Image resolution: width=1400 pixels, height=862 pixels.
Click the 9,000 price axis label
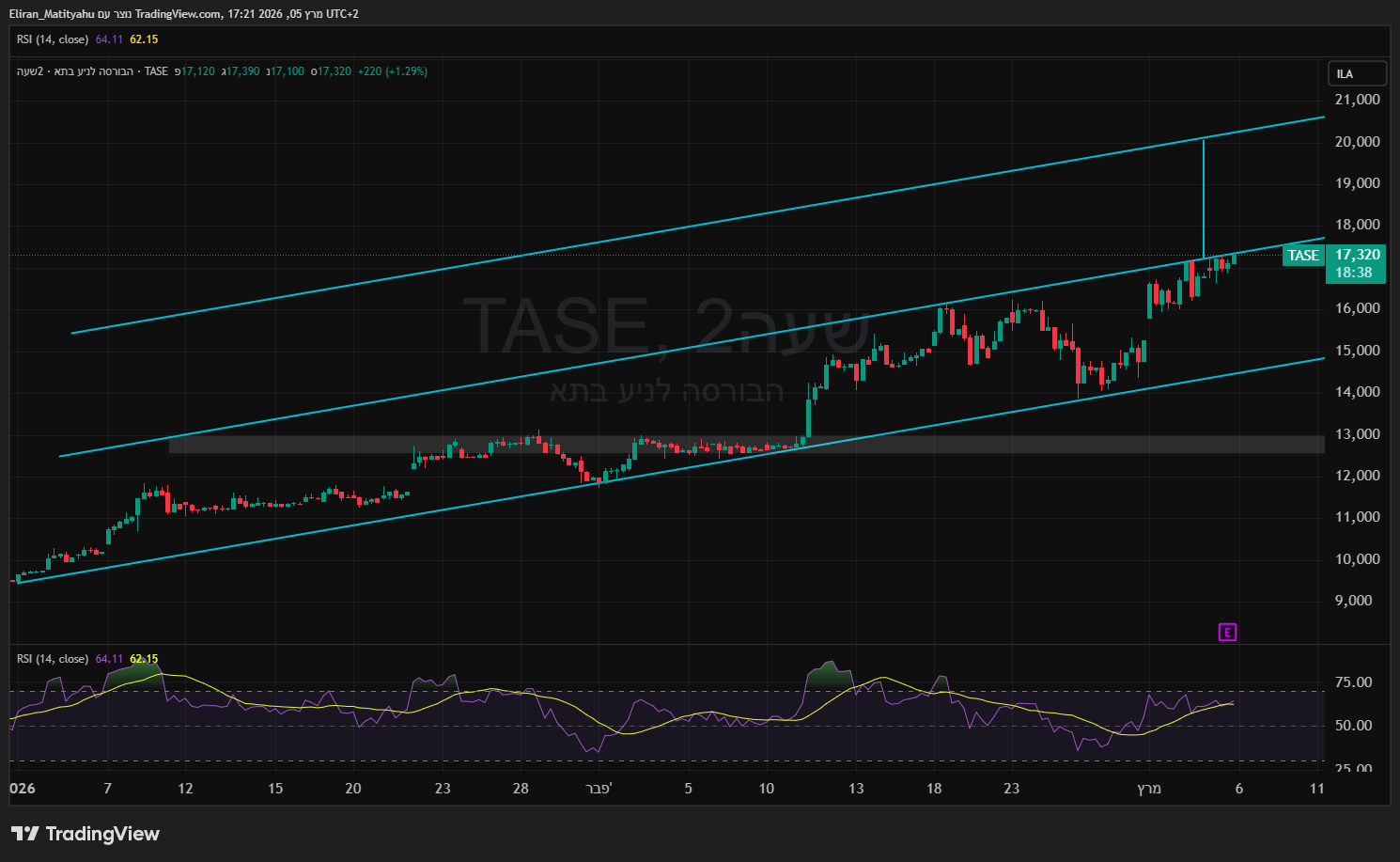tap(1354, 601)
